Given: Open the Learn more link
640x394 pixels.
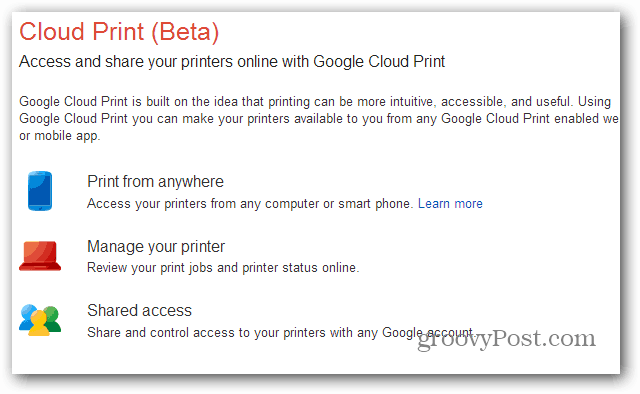Looking at the screenshot, I should pyautogui.click(x=450, y=203).
